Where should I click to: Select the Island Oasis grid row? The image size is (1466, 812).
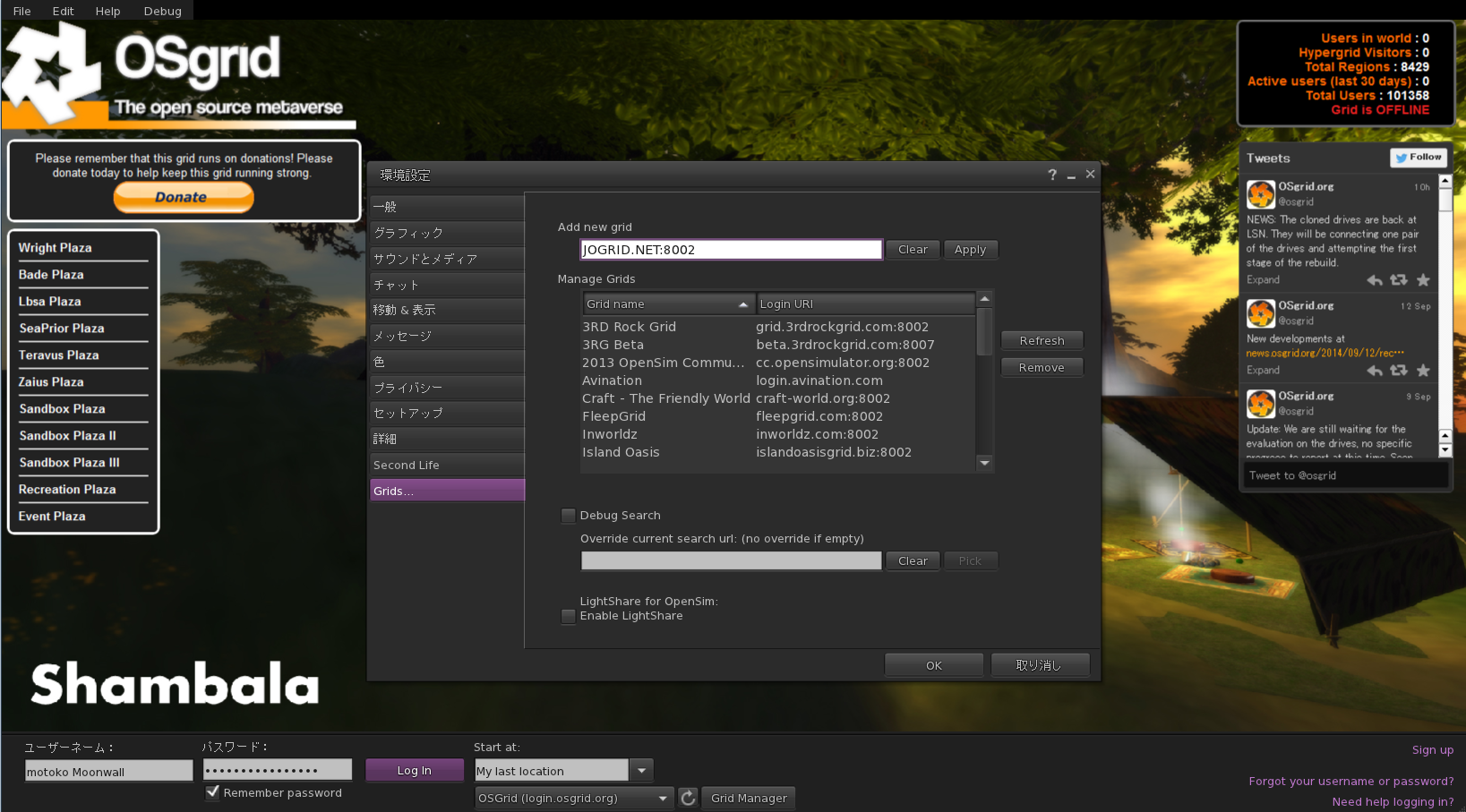777,452
